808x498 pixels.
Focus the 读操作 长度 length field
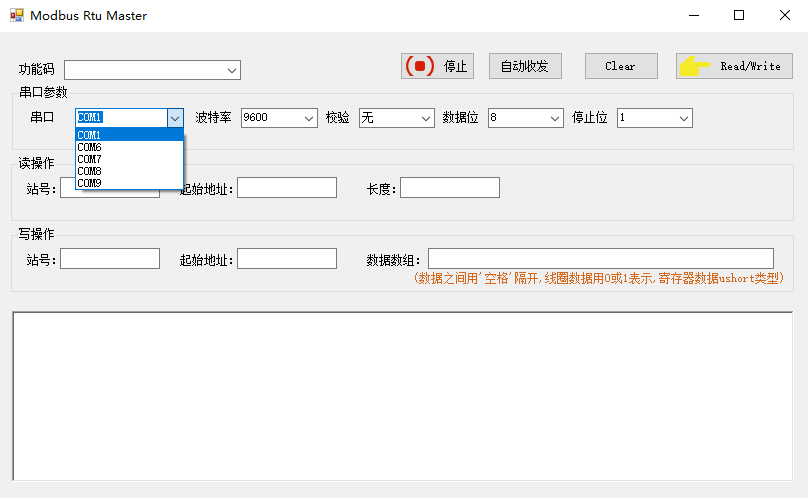[x=450, y=188]
